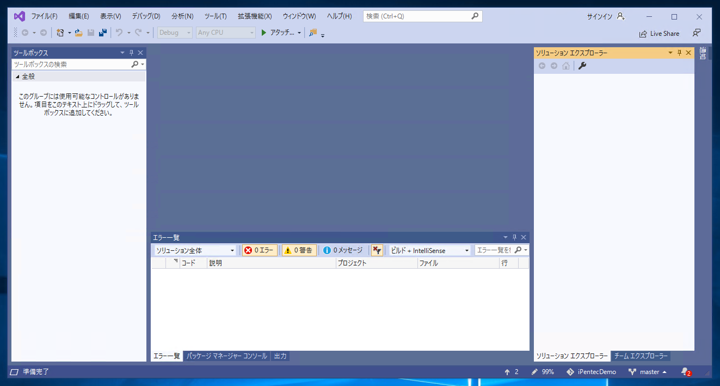
Task: Switch to the パッケージ マネージャー コンソール tab
Action: [x=226, y=356]
